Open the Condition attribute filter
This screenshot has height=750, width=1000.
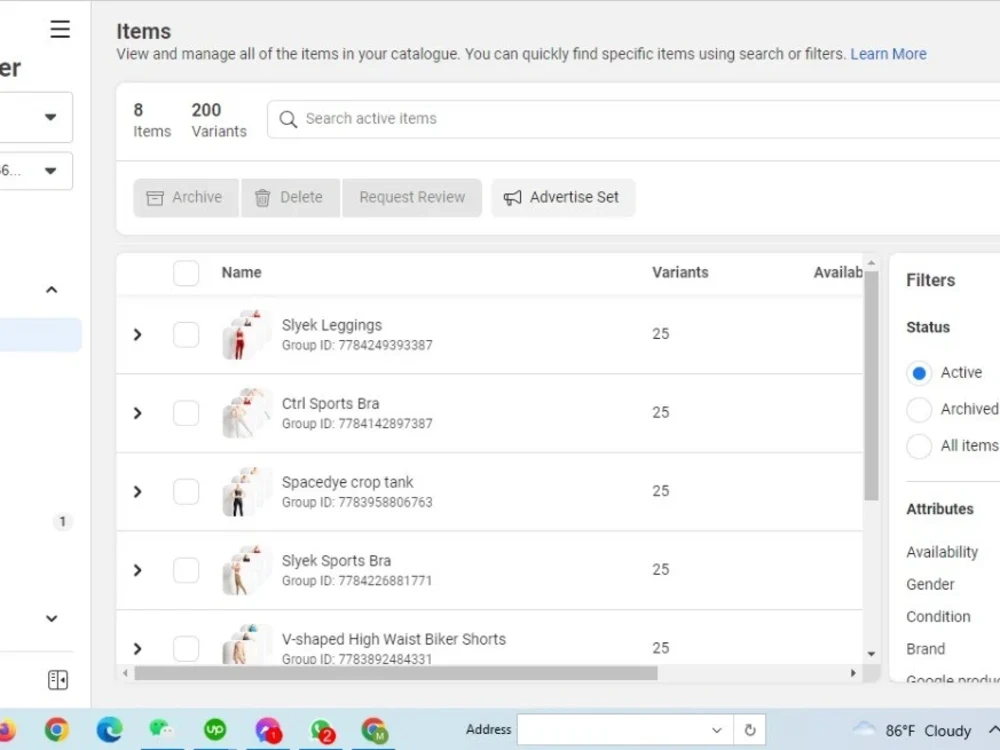tap(938, 617)
